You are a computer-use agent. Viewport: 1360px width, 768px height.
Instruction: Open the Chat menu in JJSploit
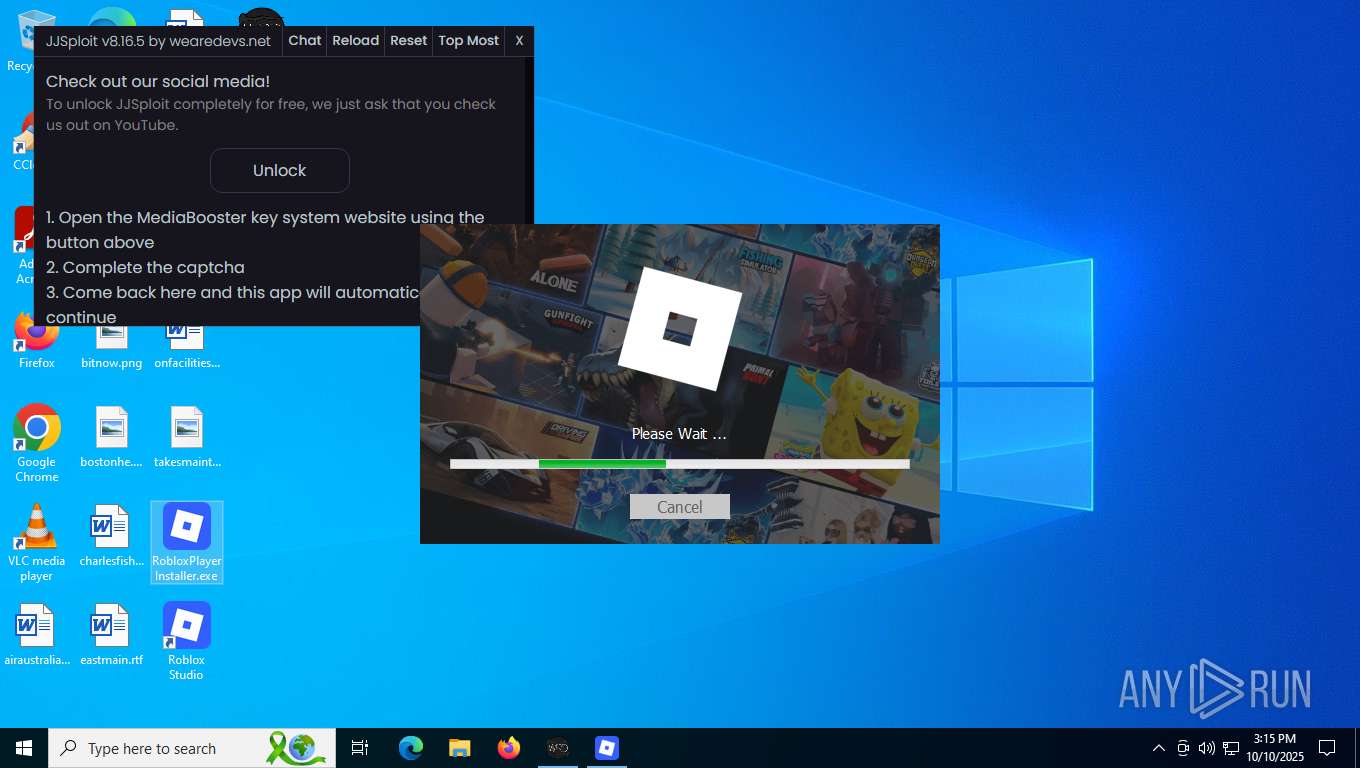click(x=305, y=41)
